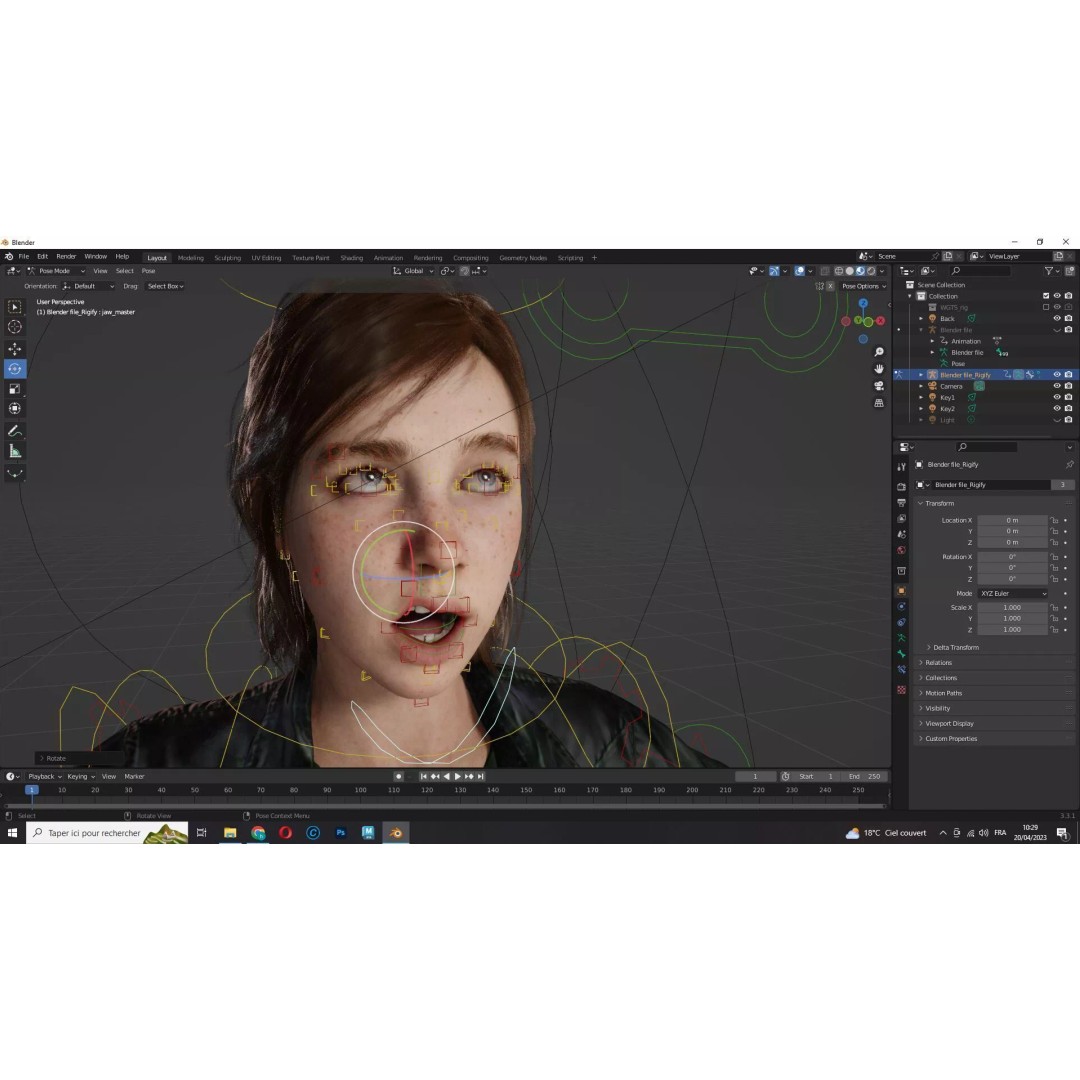Click the Outliner filter funnel icon
Screen dimensions: 1080x1080
[x=1049, y=271]
